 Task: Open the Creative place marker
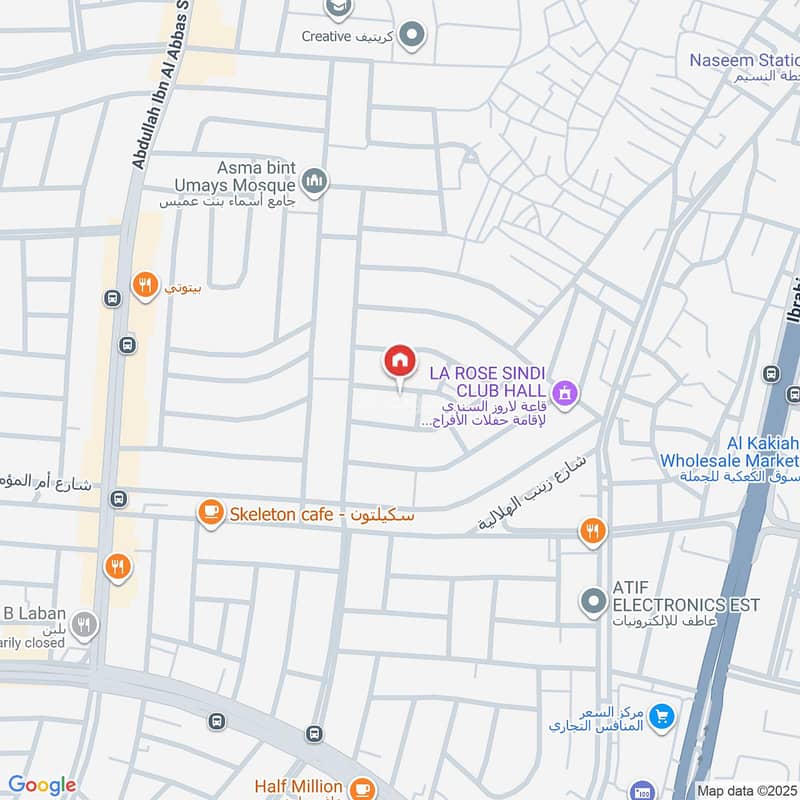point(412,35)
